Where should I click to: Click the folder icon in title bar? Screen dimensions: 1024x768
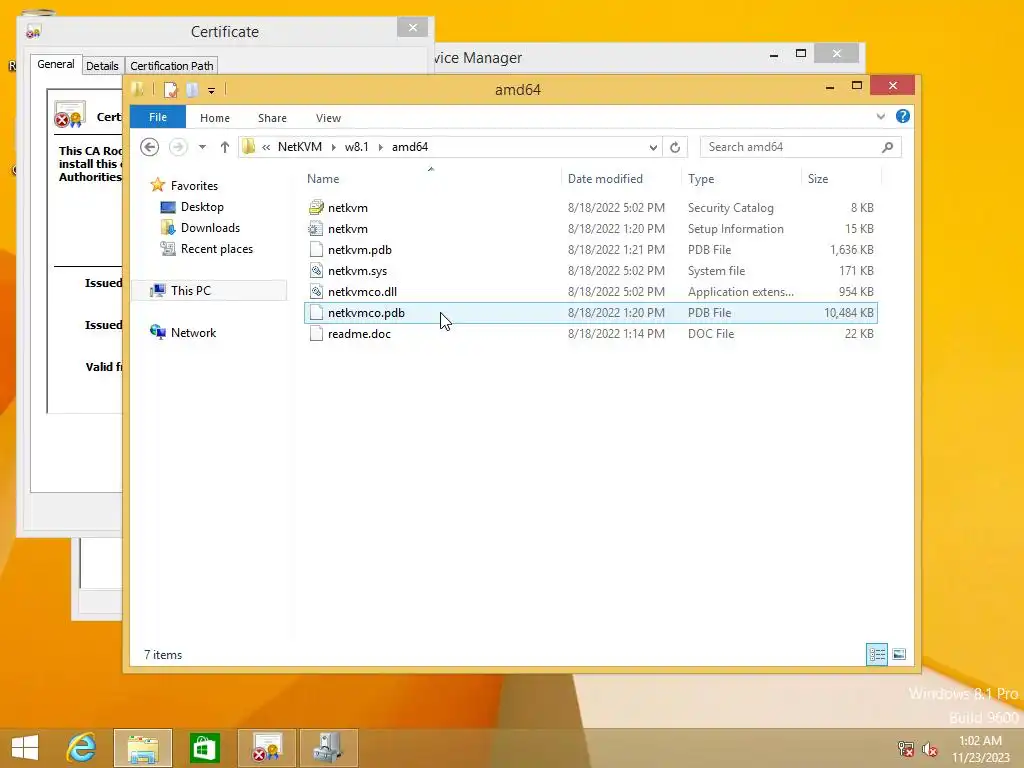138,89
